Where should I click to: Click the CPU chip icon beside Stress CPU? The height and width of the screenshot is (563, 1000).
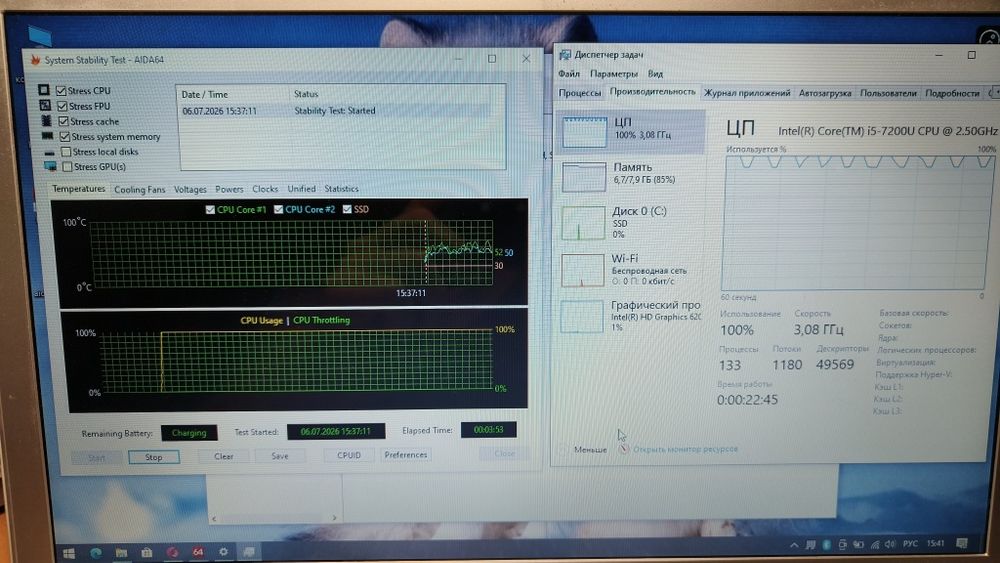[x=44, y=90]
